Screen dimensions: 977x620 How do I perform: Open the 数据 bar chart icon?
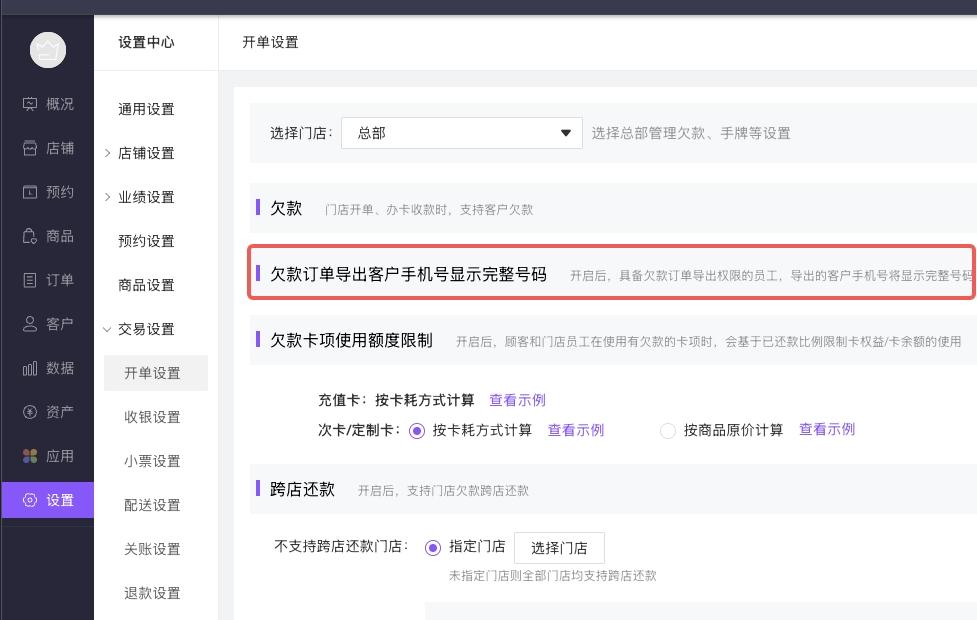pos(30,368)
